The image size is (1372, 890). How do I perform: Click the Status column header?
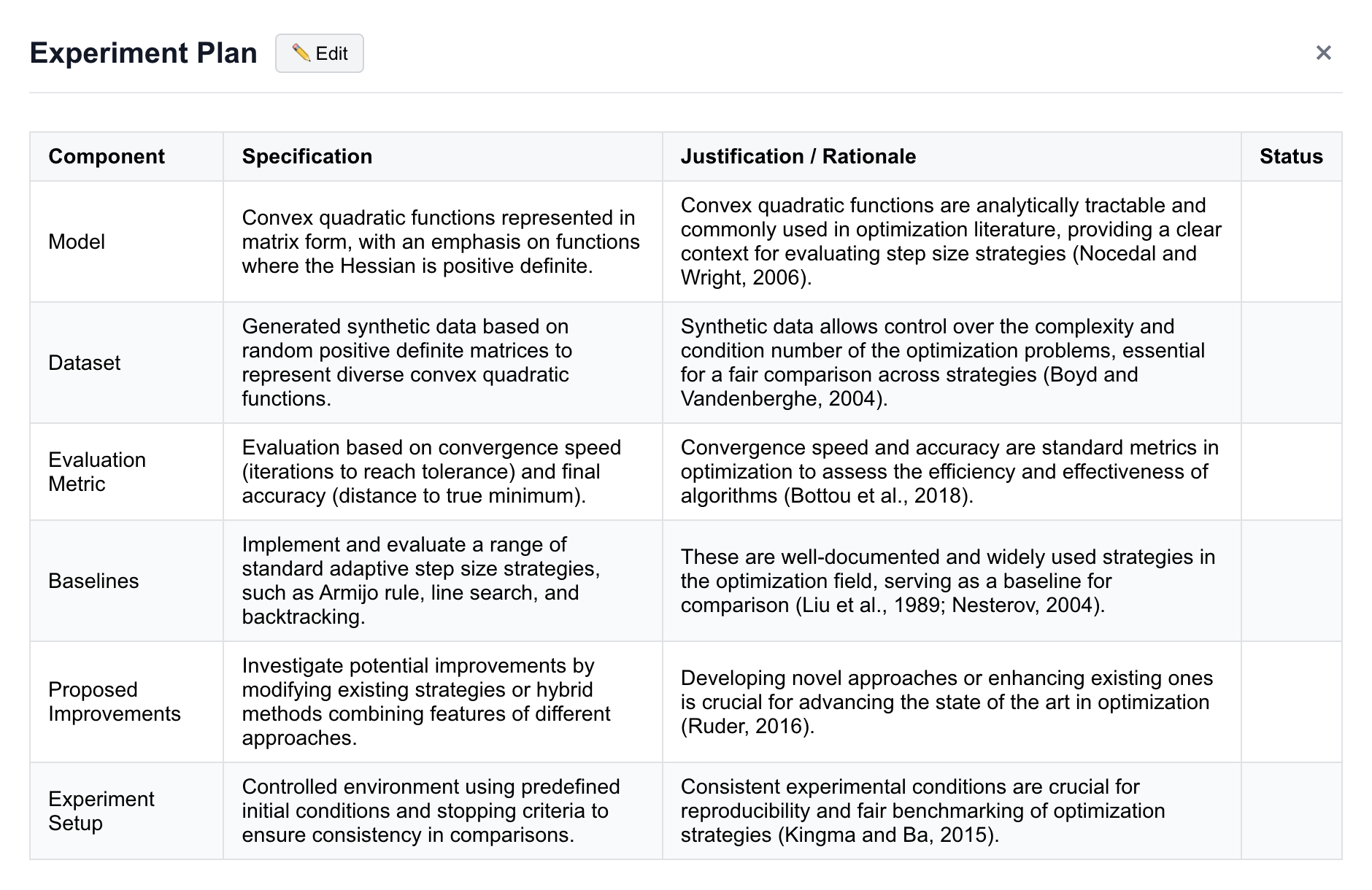[1290, 156]
